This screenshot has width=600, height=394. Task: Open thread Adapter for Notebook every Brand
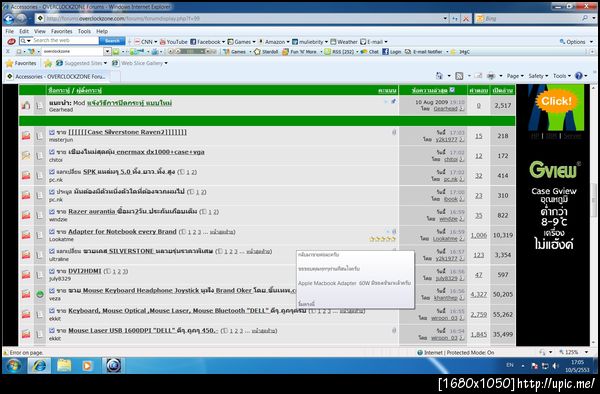(122, 231)
